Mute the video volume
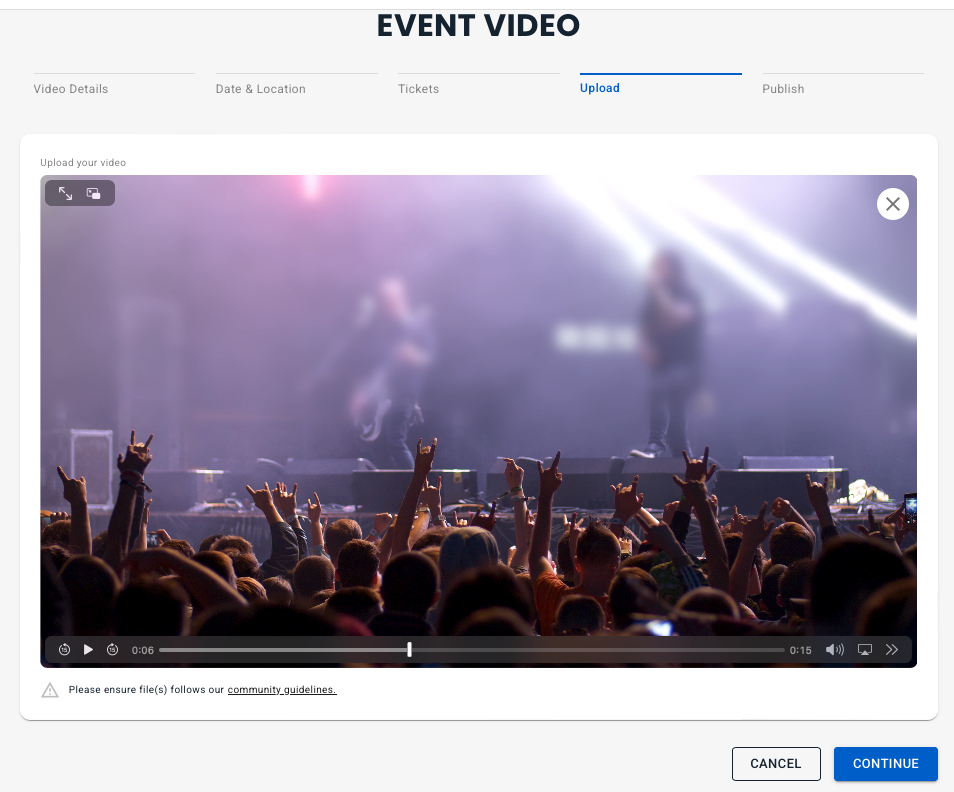This screenshot has width=954, height=792. coord(835,650)
